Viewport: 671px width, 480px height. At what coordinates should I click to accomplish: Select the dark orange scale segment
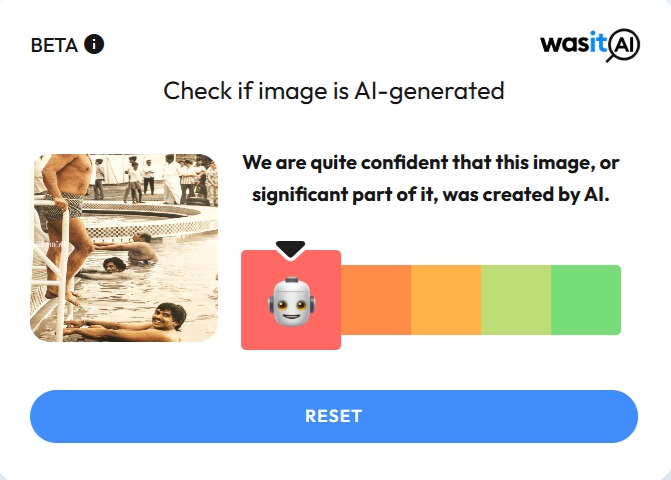point(376,300)
